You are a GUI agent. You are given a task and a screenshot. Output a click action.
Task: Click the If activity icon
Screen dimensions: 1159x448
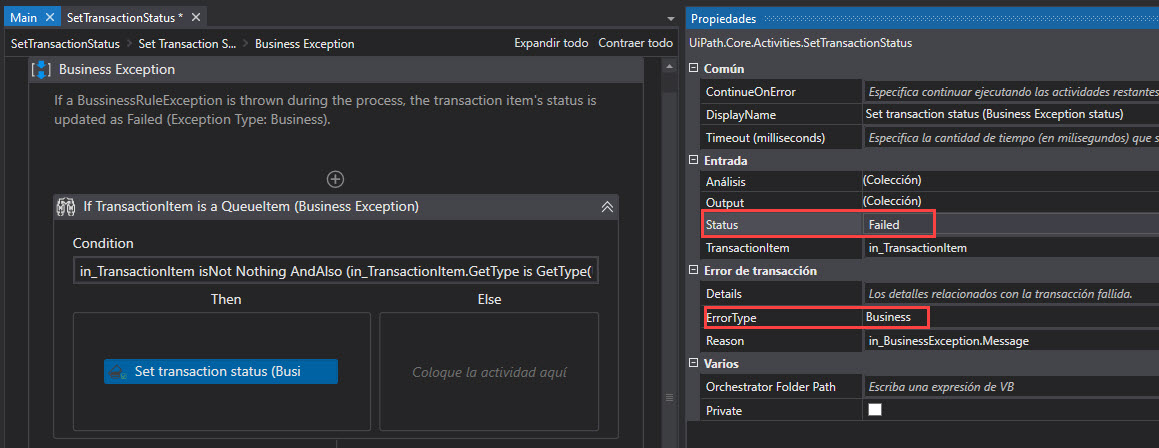(x=66, y=207)
